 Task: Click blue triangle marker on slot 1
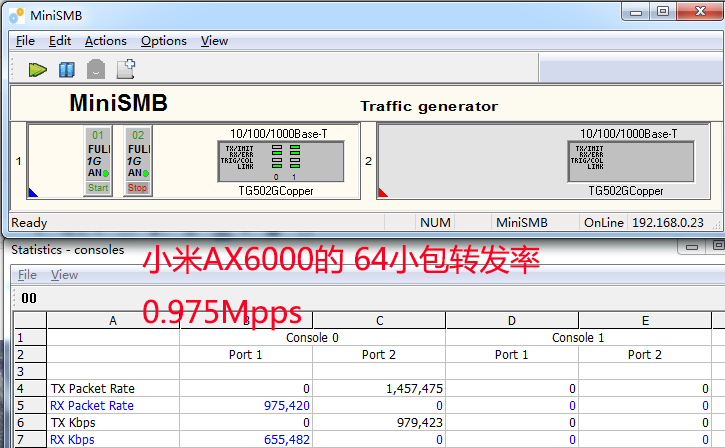[x=32, y=193]
